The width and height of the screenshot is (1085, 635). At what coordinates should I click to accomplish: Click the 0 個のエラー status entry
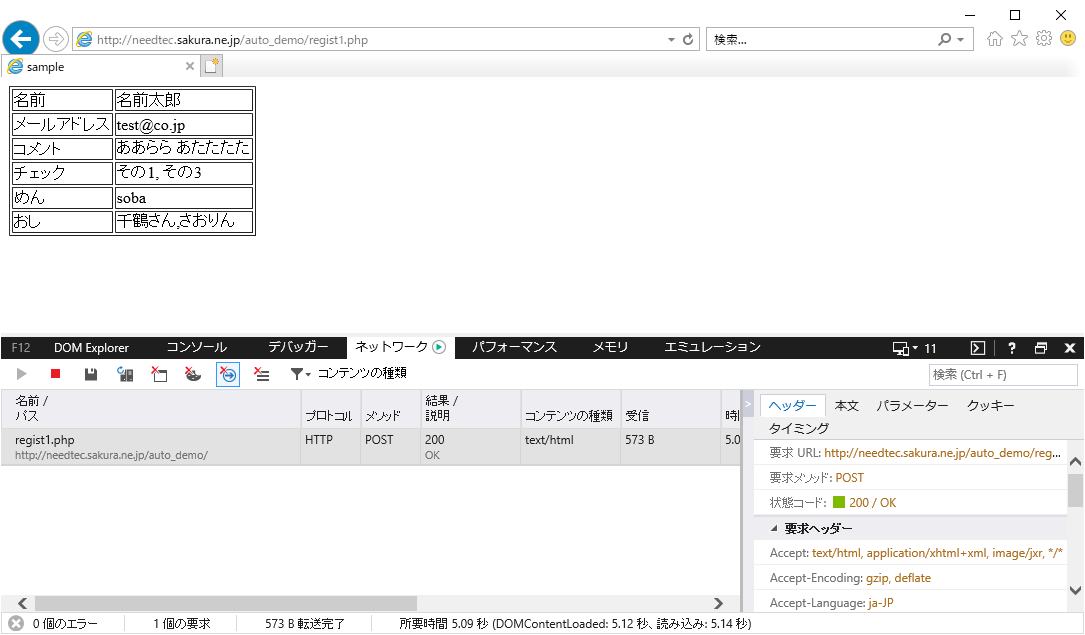click(x=55, y=624)
